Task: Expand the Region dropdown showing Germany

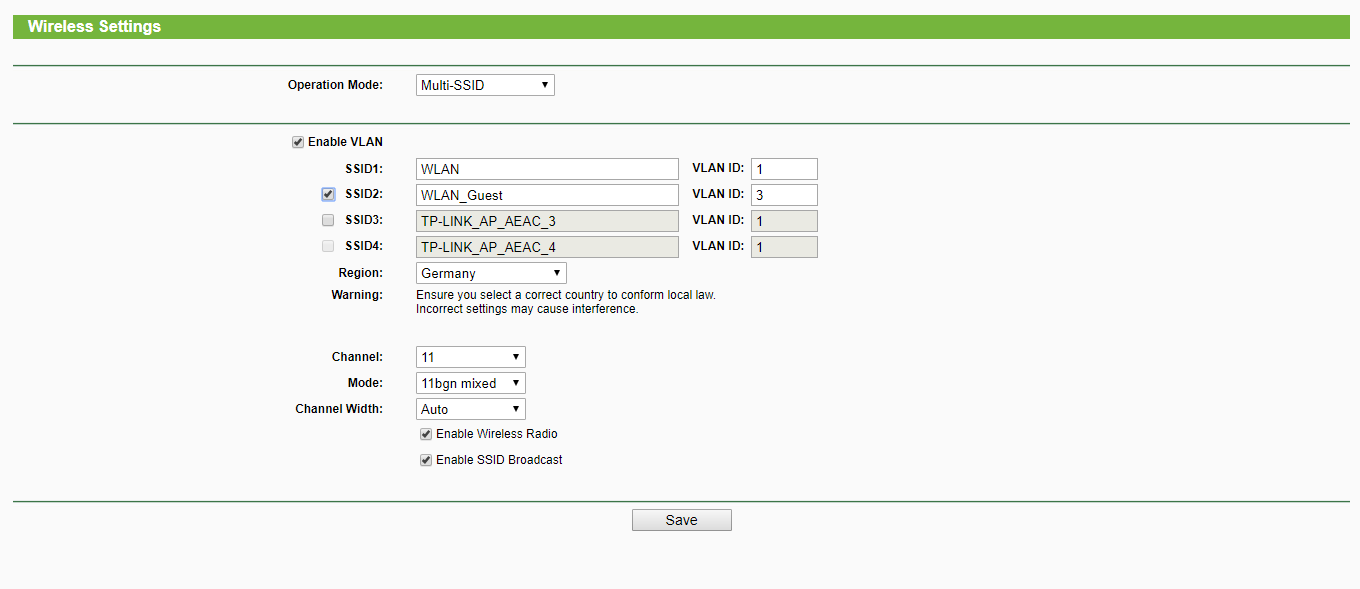Action: tap(491, 273)
